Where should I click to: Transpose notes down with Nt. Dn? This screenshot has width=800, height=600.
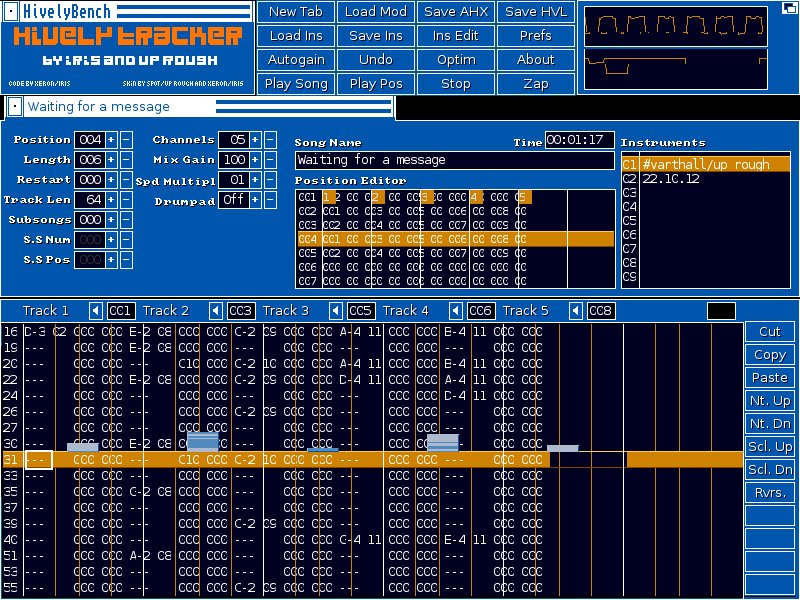coord(770,423)
